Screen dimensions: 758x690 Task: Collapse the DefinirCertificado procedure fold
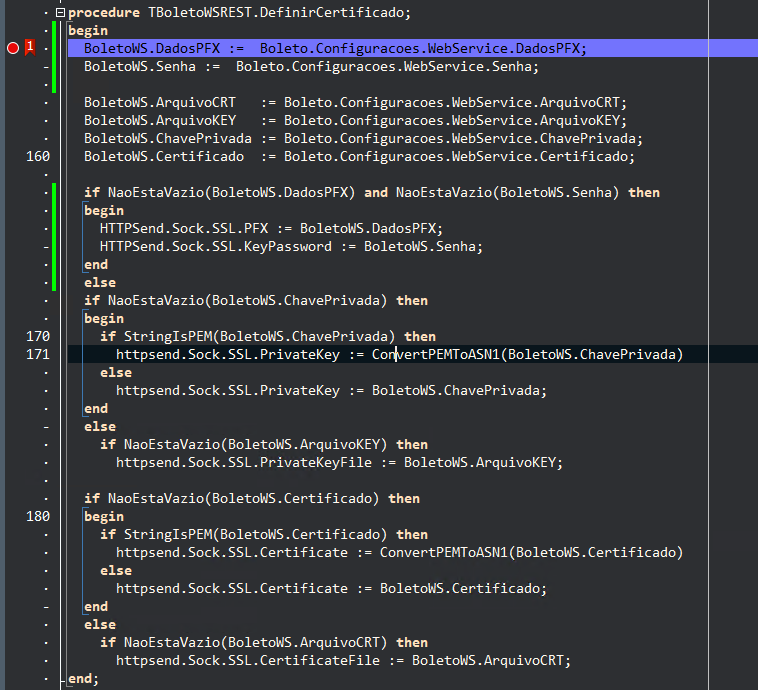(60, 13)
